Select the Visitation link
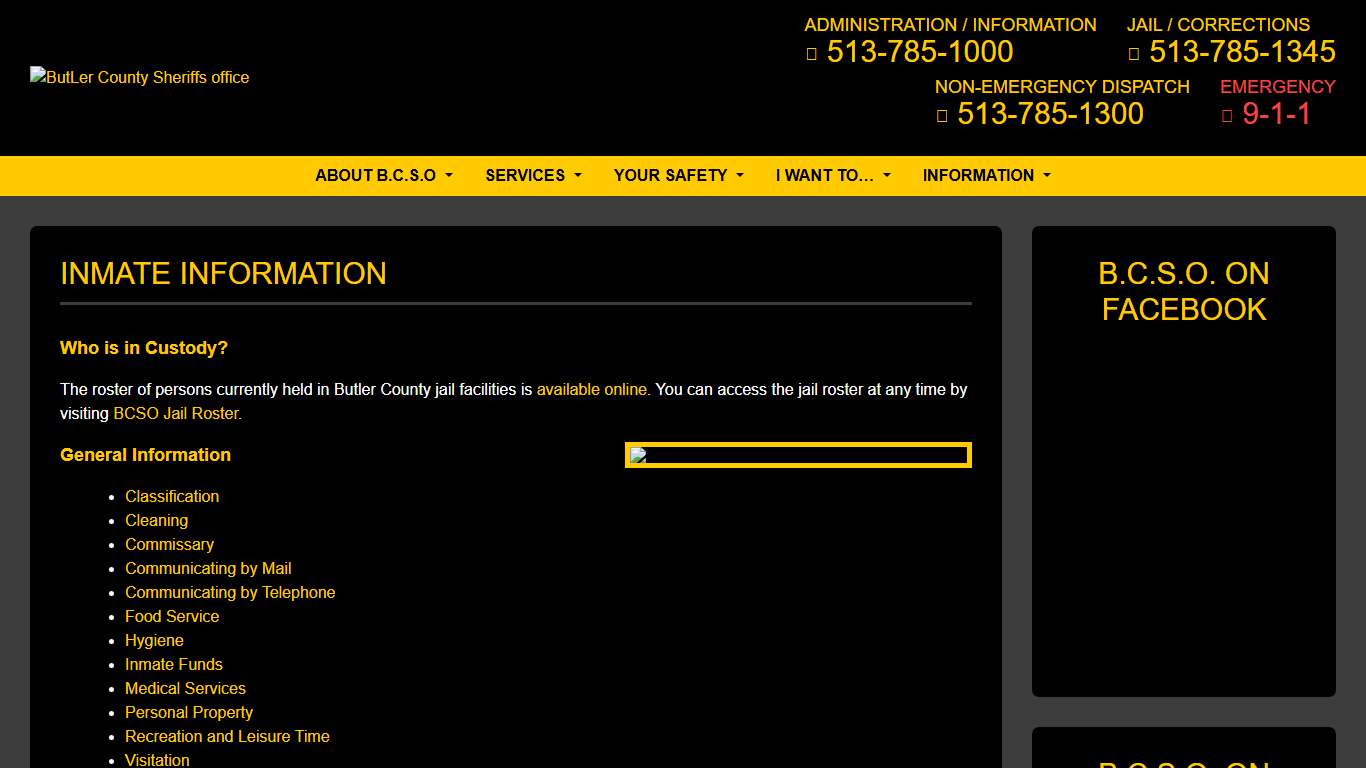This screenshot has width=1366, height=768. pyautogui.click(x=157, y=760)
